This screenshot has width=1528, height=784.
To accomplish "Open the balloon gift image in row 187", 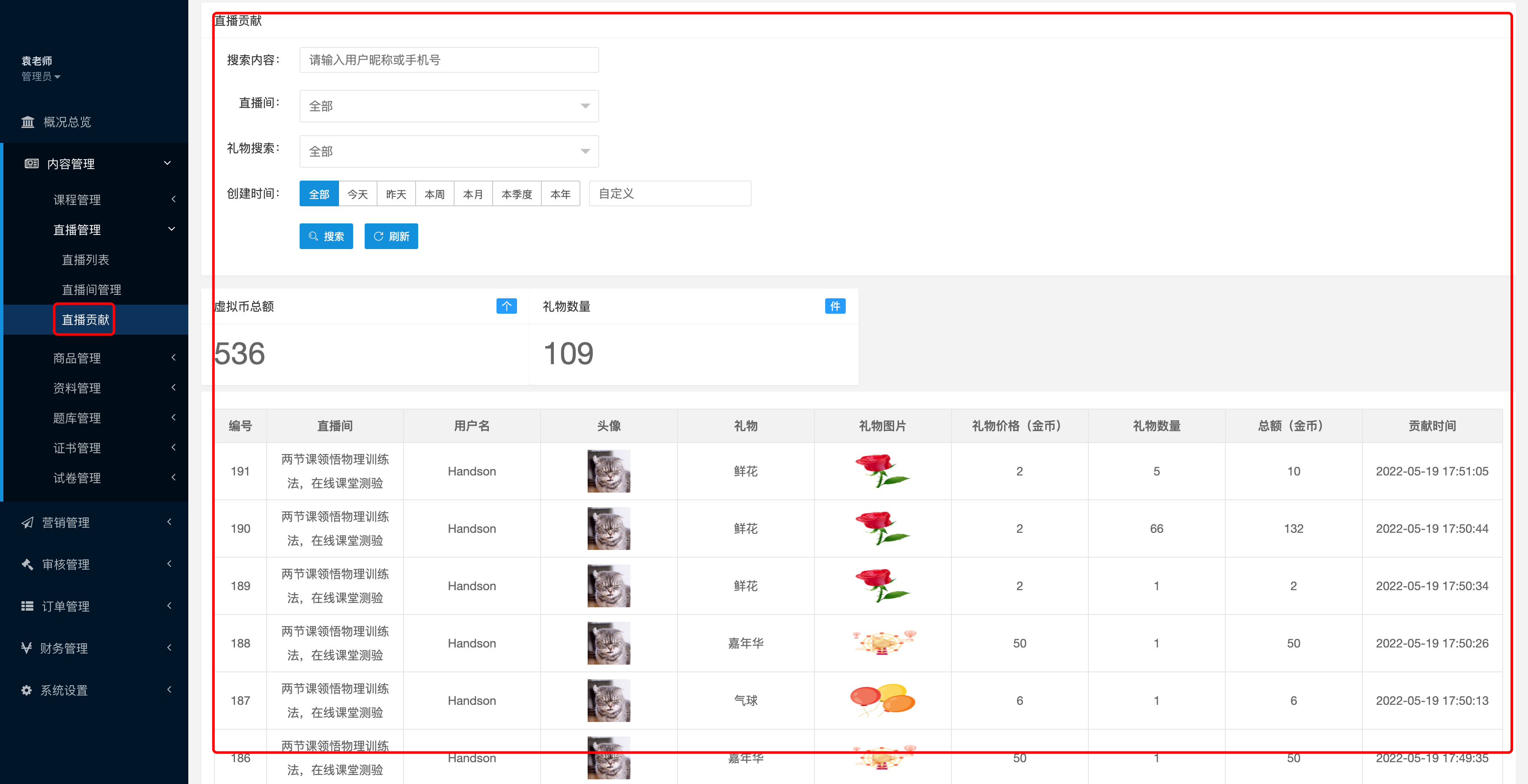I will (883, 701).
